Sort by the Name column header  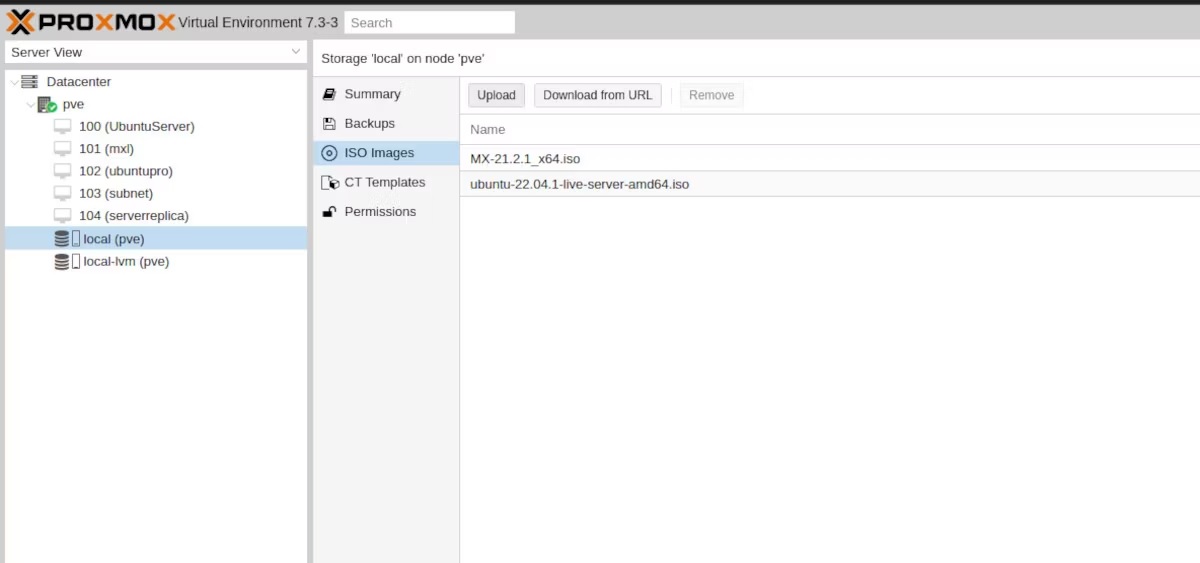pyautogui.click(x=830, y=129)
